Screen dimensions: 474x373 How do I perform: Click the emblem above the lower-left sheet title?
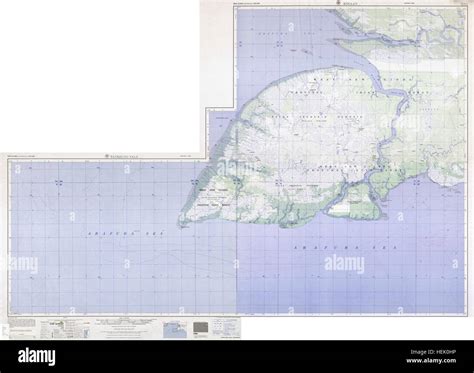click(107, 156)
